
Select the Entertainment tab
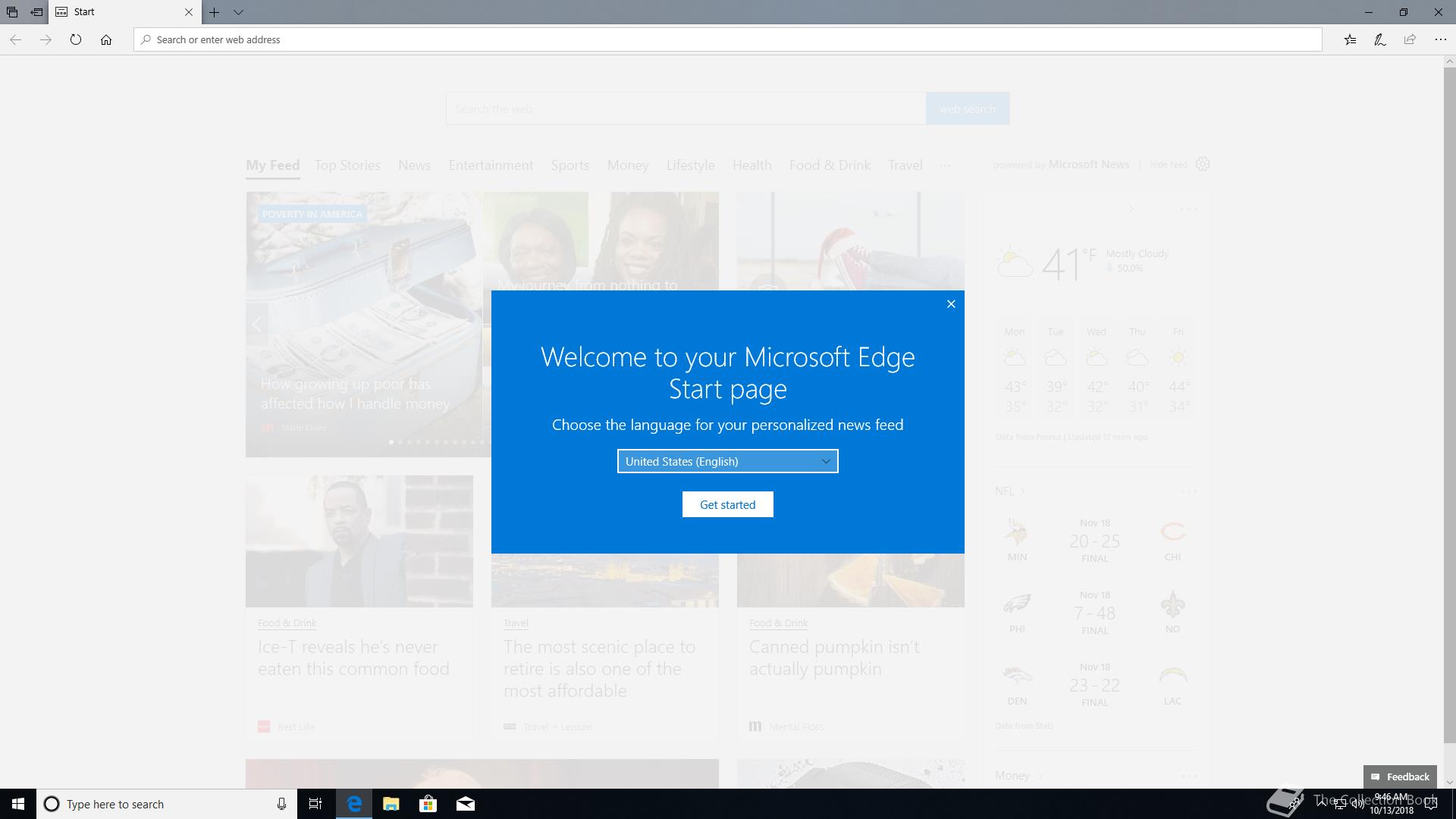point(491,165)
